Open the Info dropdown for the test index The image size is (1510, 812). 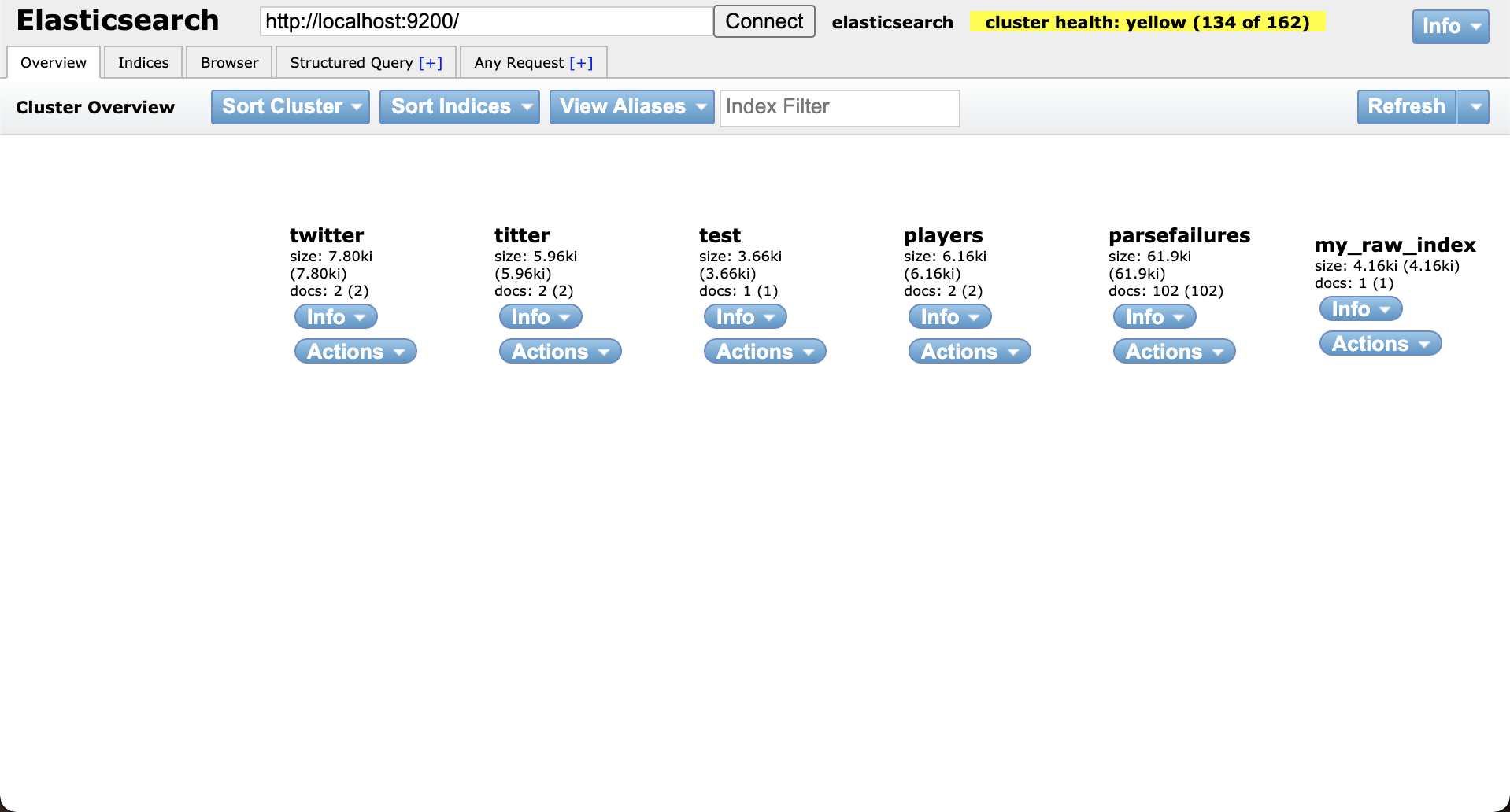pyautogui.click(x=744, y=316)
